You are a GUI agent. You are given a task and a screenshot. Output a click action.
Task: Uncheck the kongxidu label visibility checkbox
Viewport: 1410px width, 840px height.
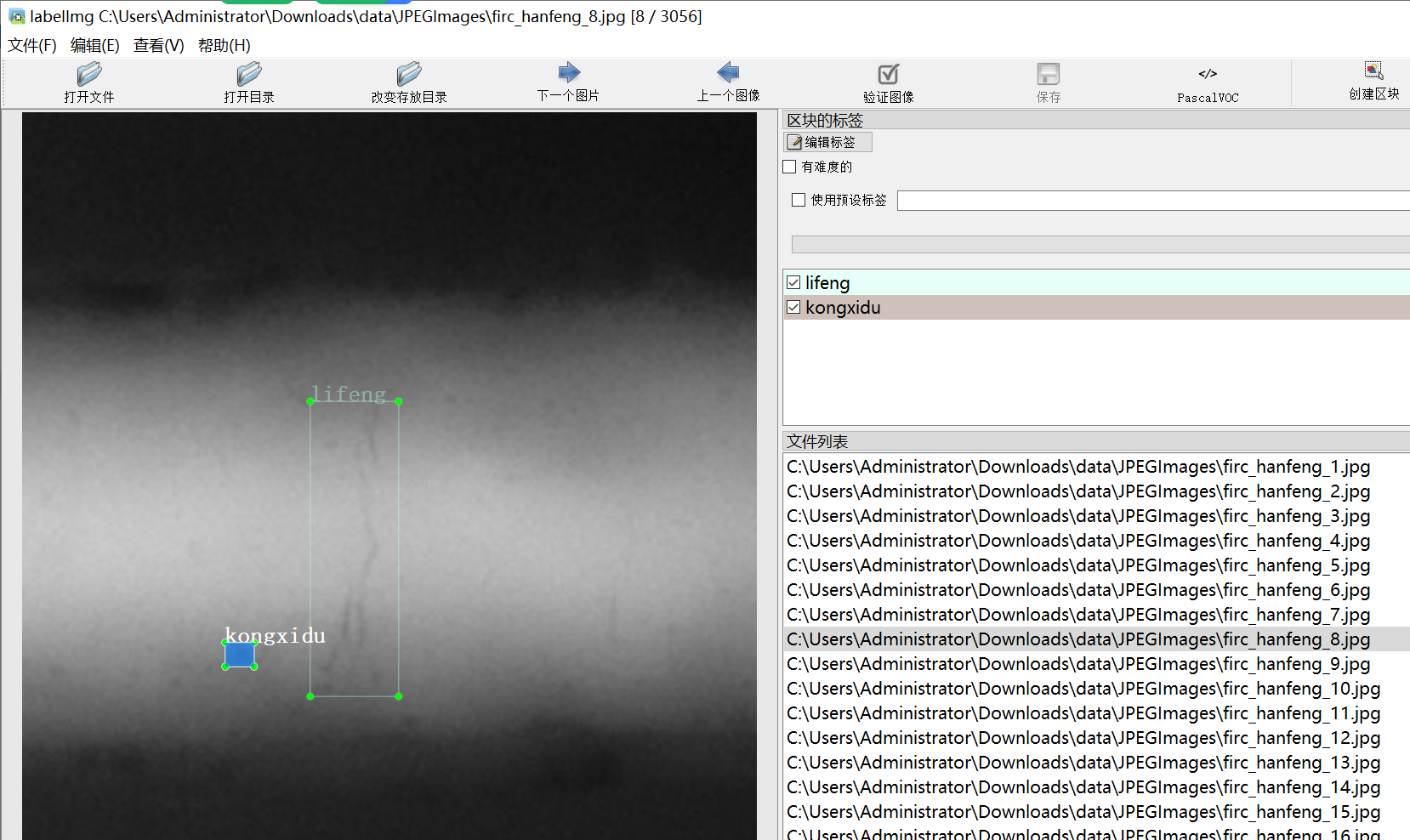793,307
